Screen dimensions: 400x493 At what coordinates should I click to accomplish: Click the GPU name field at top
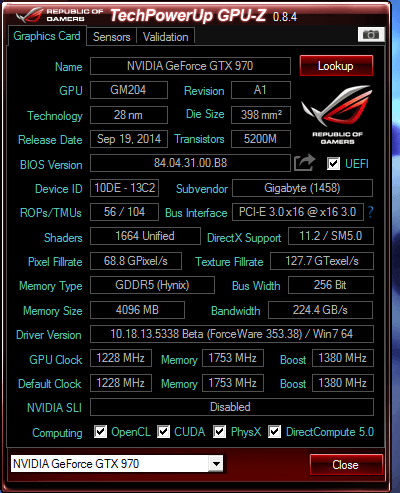click(x=190, y=66)
